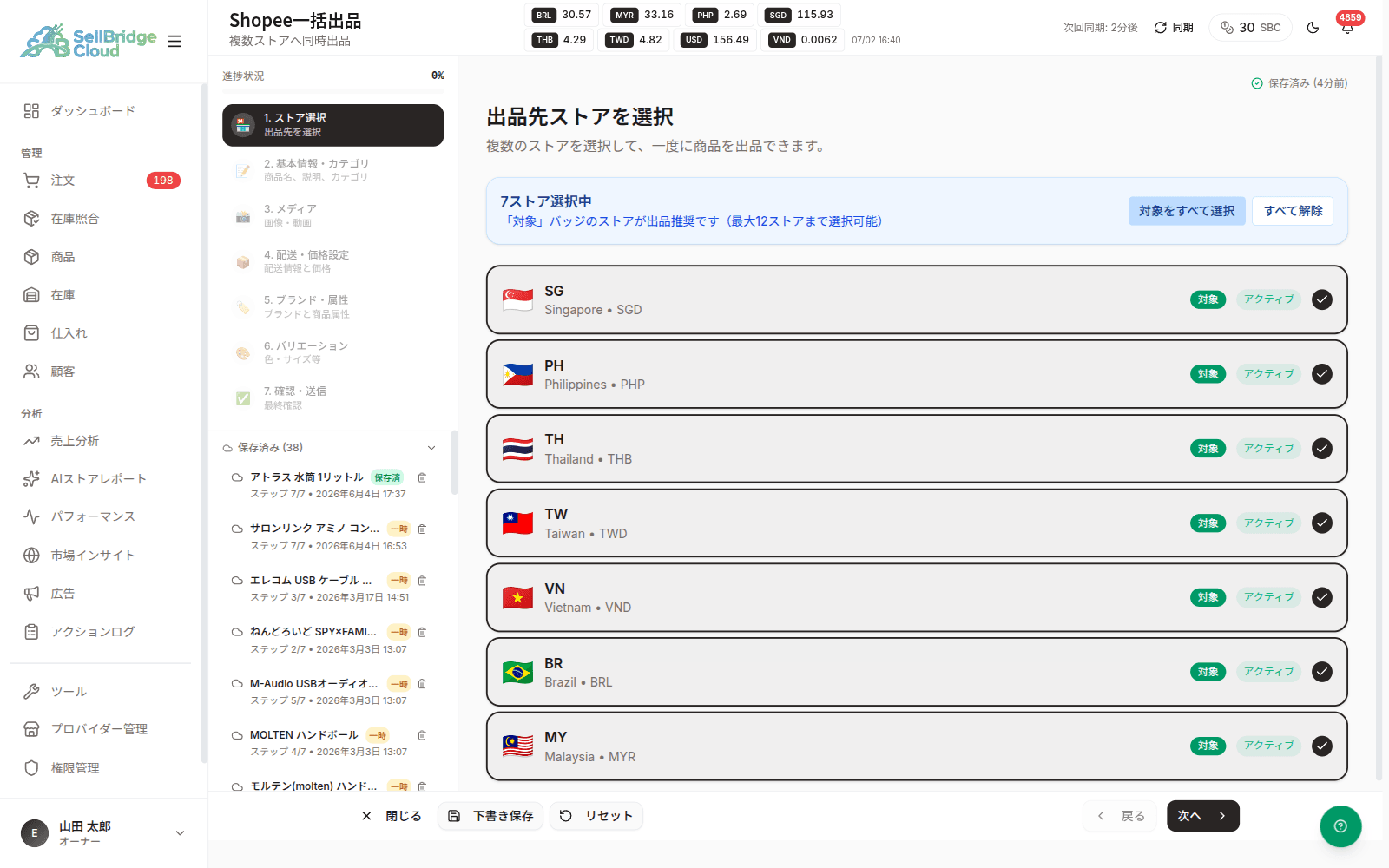Screen dimensions: 1389x868
Task: Deselect the TW Taiwan store checkmark
Action: [x=1322, y=523]
